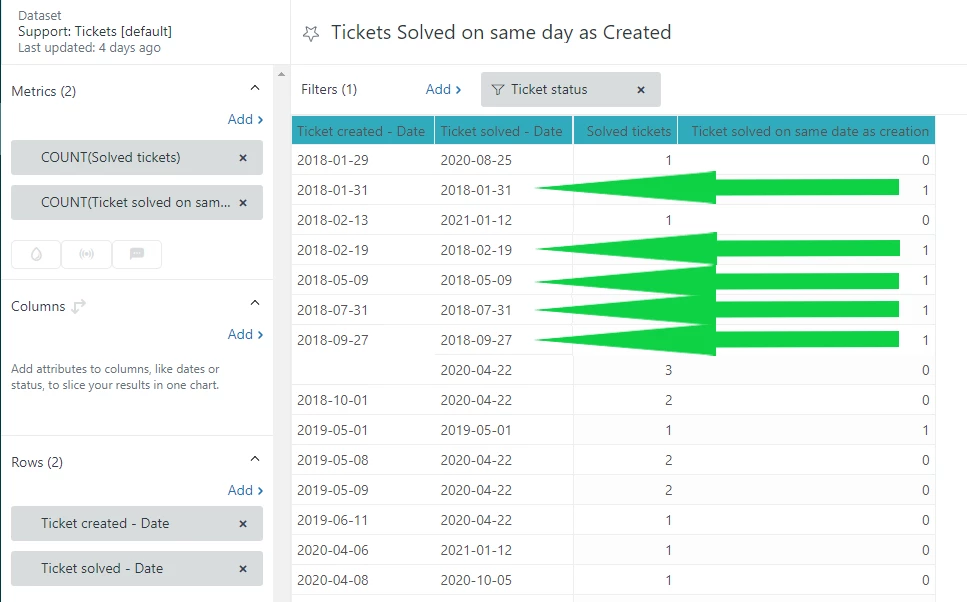Image resolution: width=967 pixels, height=602 pixels.
Task: Collapse the Rows (2) section
Action: tap(255, 459)
